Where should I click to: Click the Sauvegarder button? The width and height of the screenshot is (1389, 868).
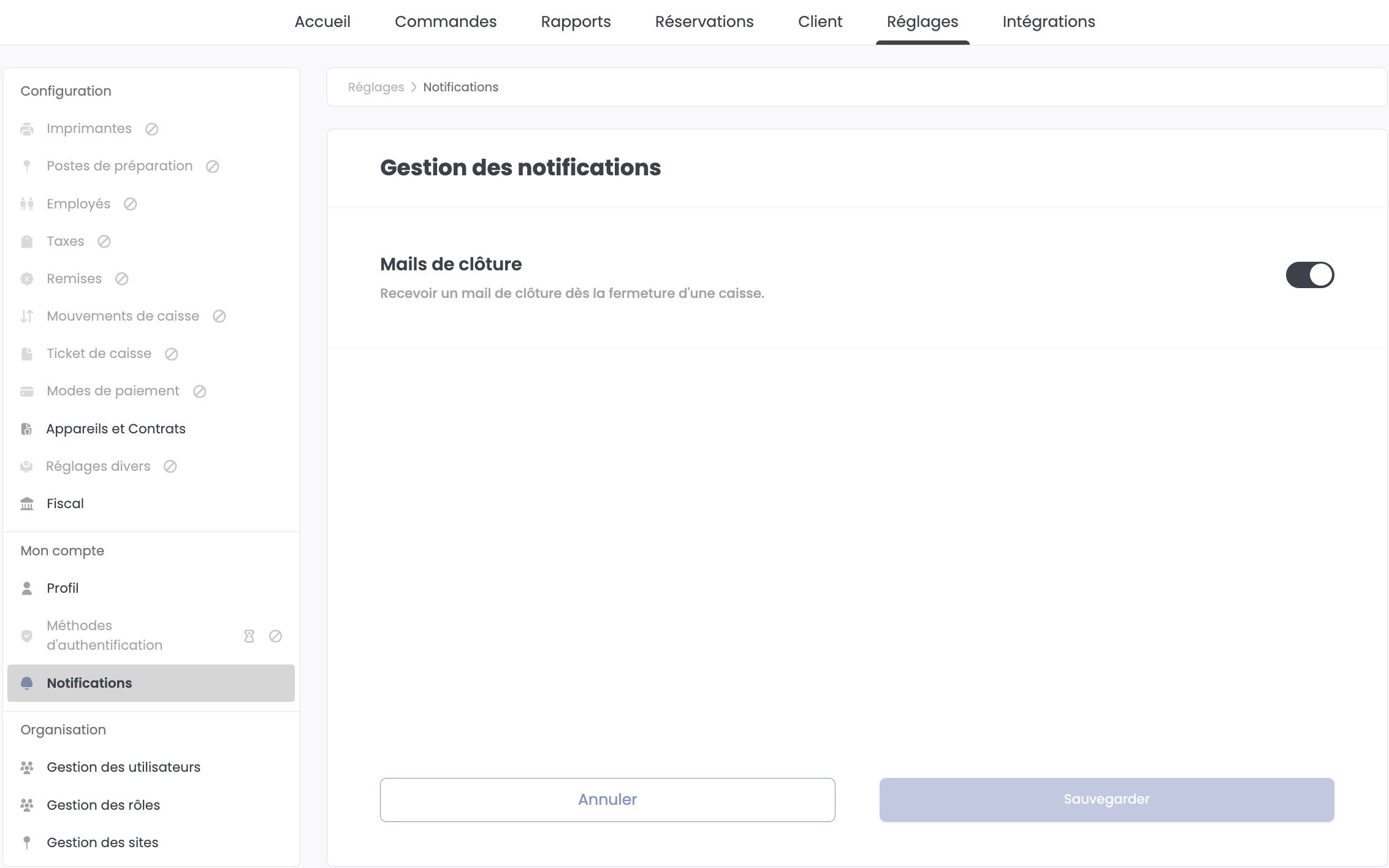[1106, 799]
